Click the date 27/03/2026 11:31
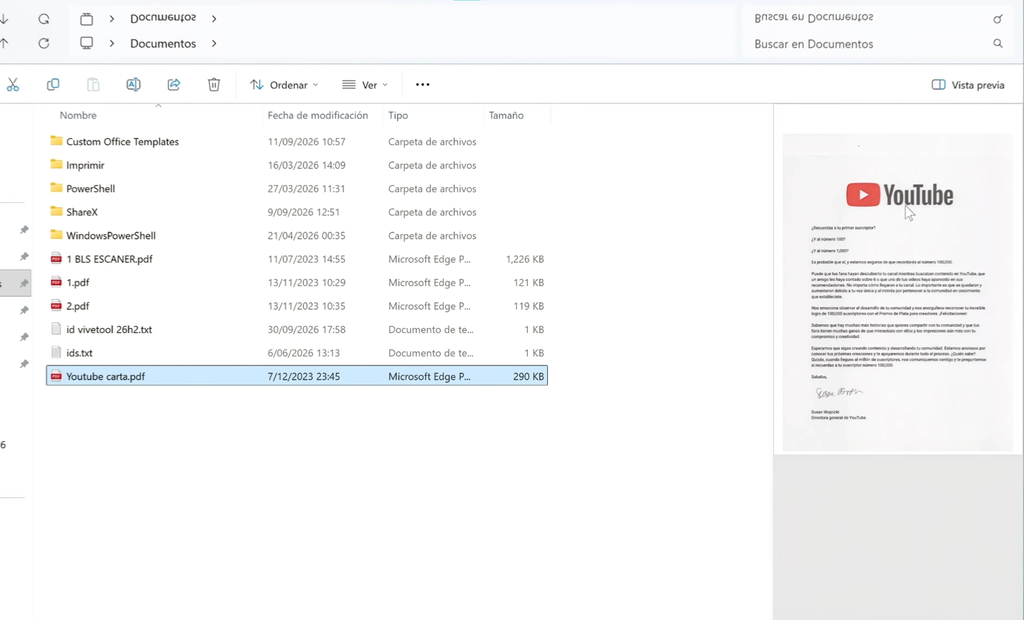1024x620 pixels. click(x=306, y=188)
